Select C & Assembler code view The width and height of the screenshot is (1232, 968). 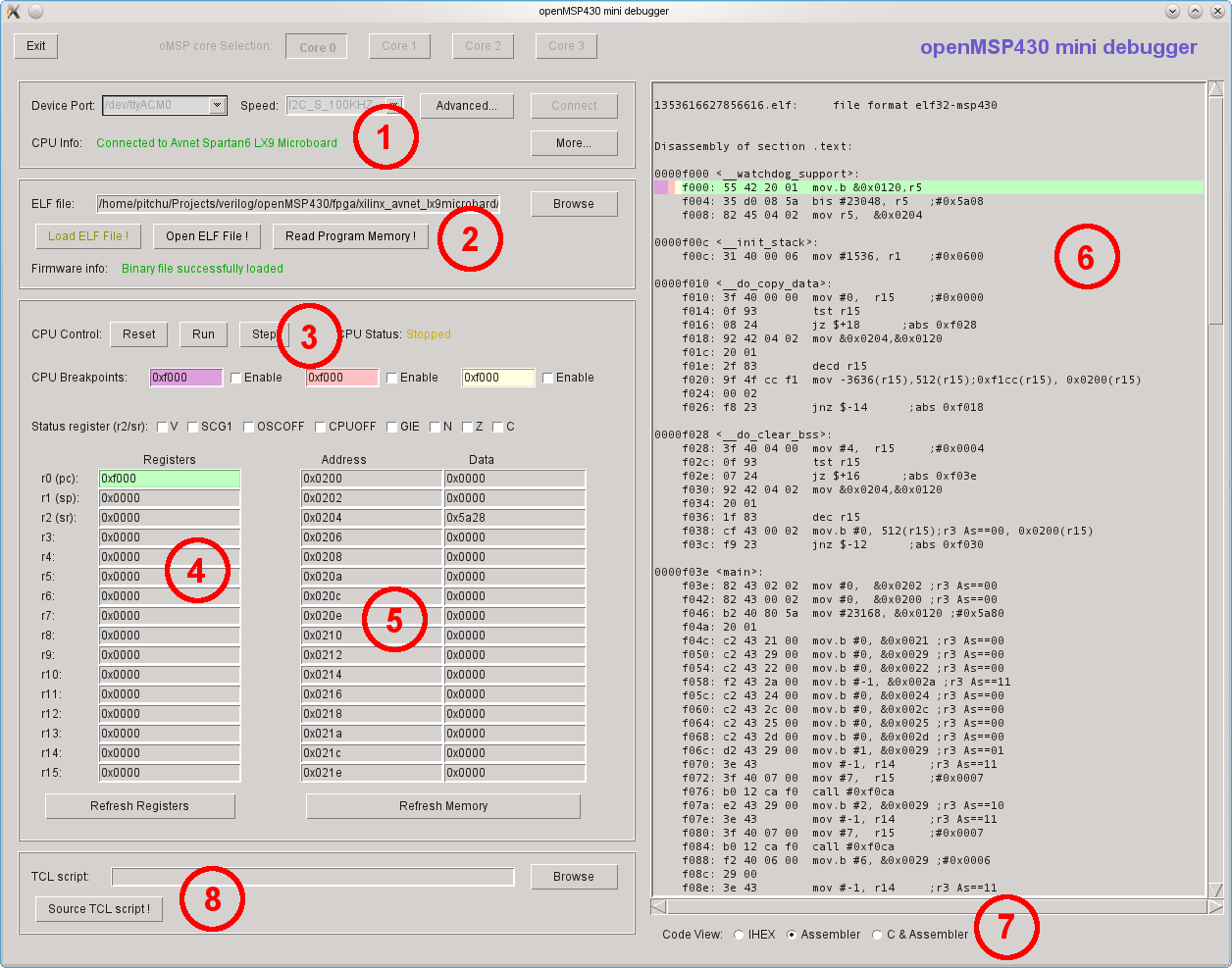pyautogui.click(x=878, y=935)
